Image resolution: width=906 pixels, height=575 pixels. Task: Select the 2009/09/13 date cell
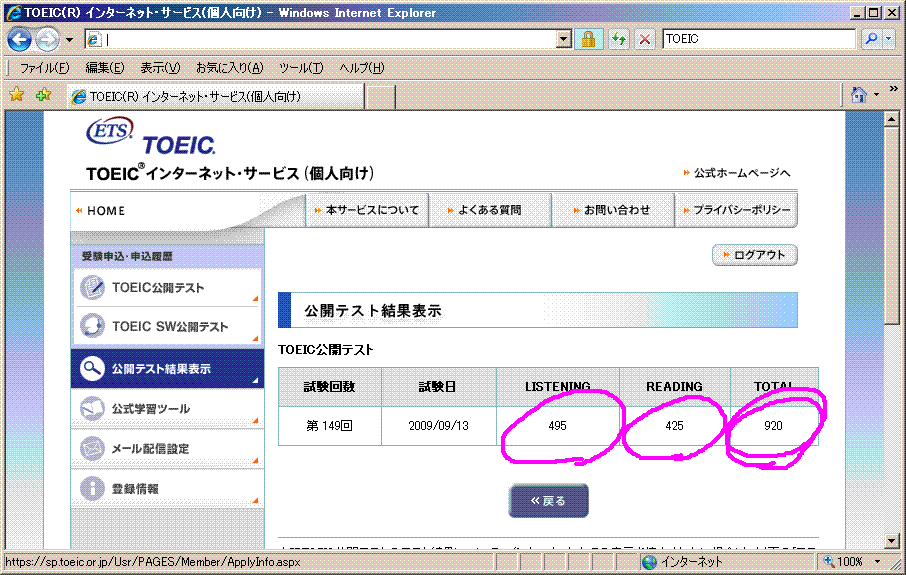(438, 426)
